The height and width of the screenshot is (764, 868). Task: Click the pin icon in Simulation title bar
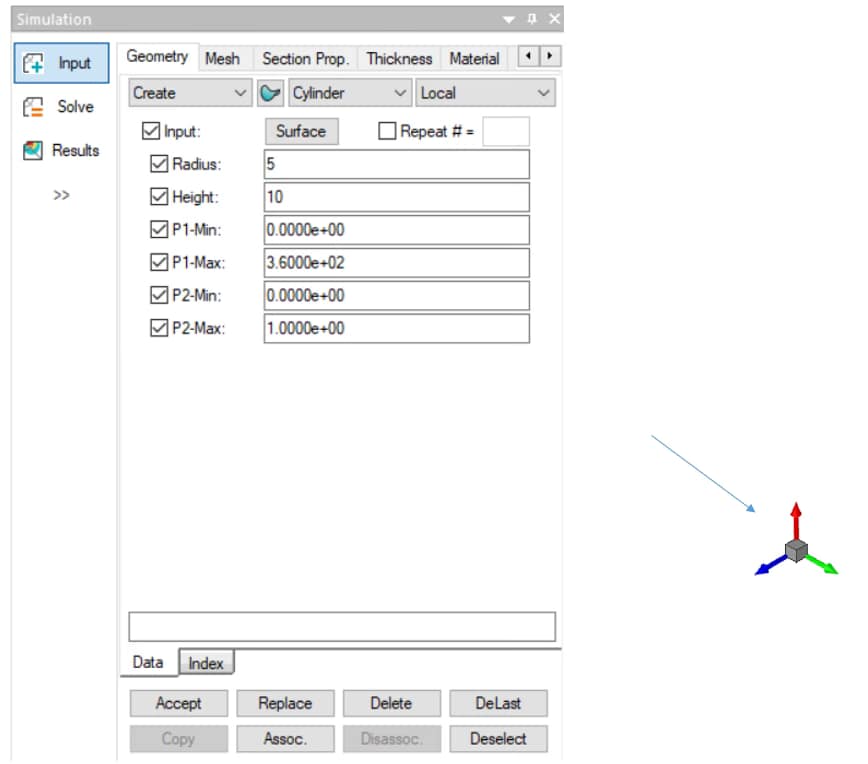532,20
